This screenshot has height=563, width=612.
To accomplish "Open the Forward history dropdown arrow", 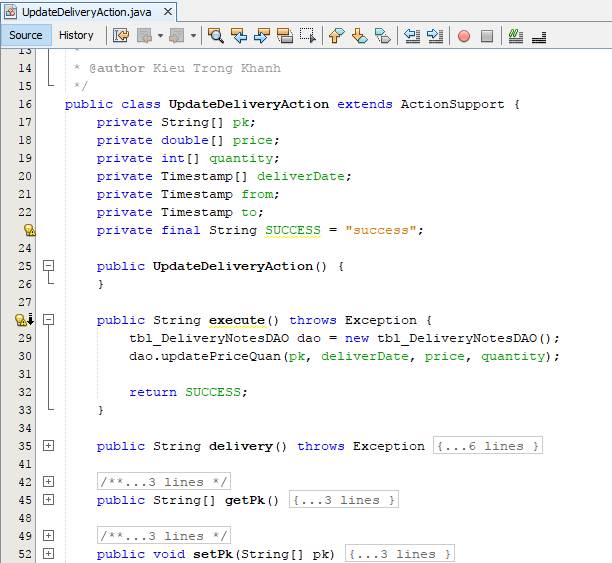I will pyautogui.click(x=193, y=36).
